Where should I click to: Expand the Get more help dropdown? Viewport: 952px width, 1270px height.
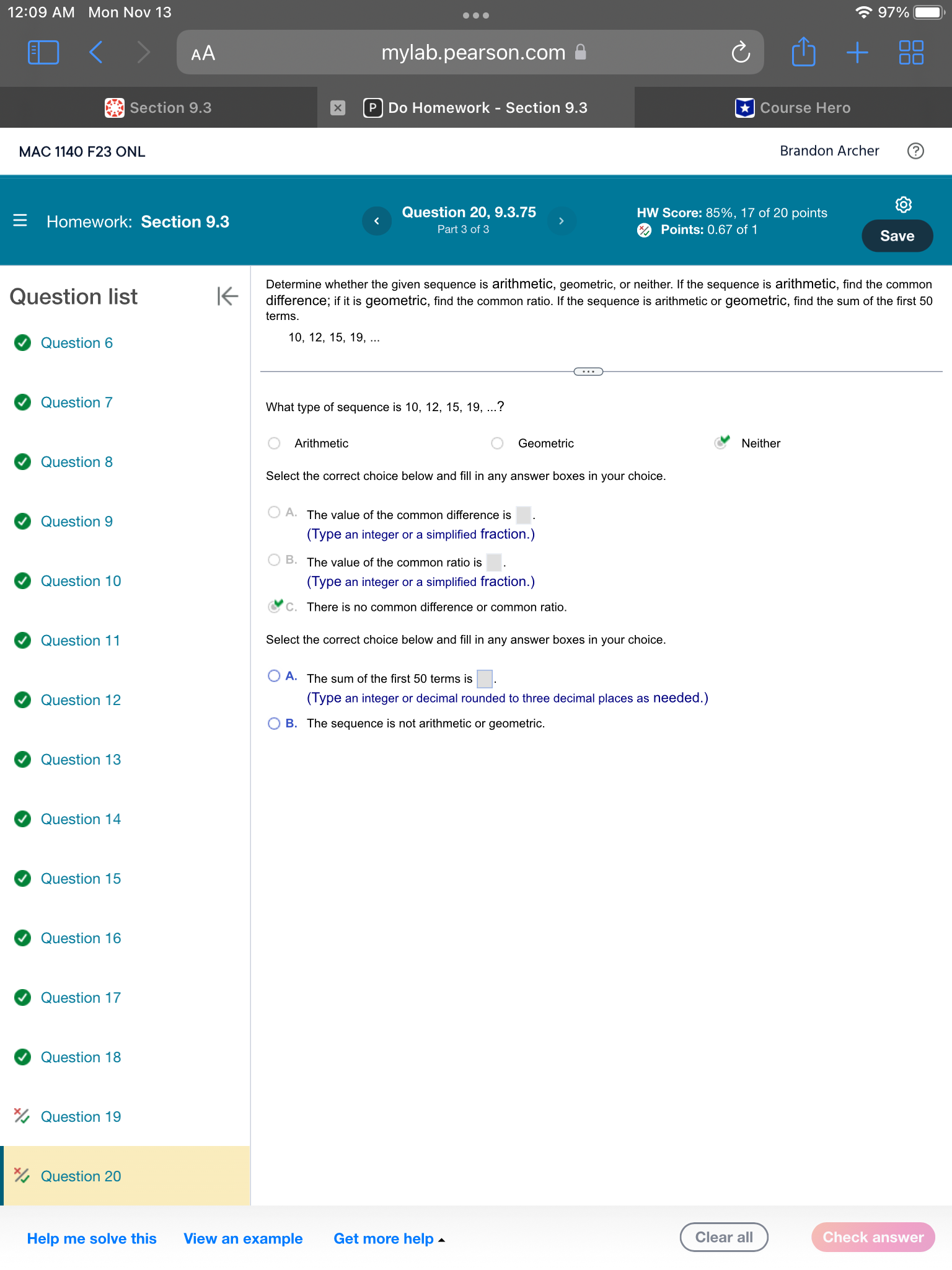pyautogui.click(x=389, y=1238)
